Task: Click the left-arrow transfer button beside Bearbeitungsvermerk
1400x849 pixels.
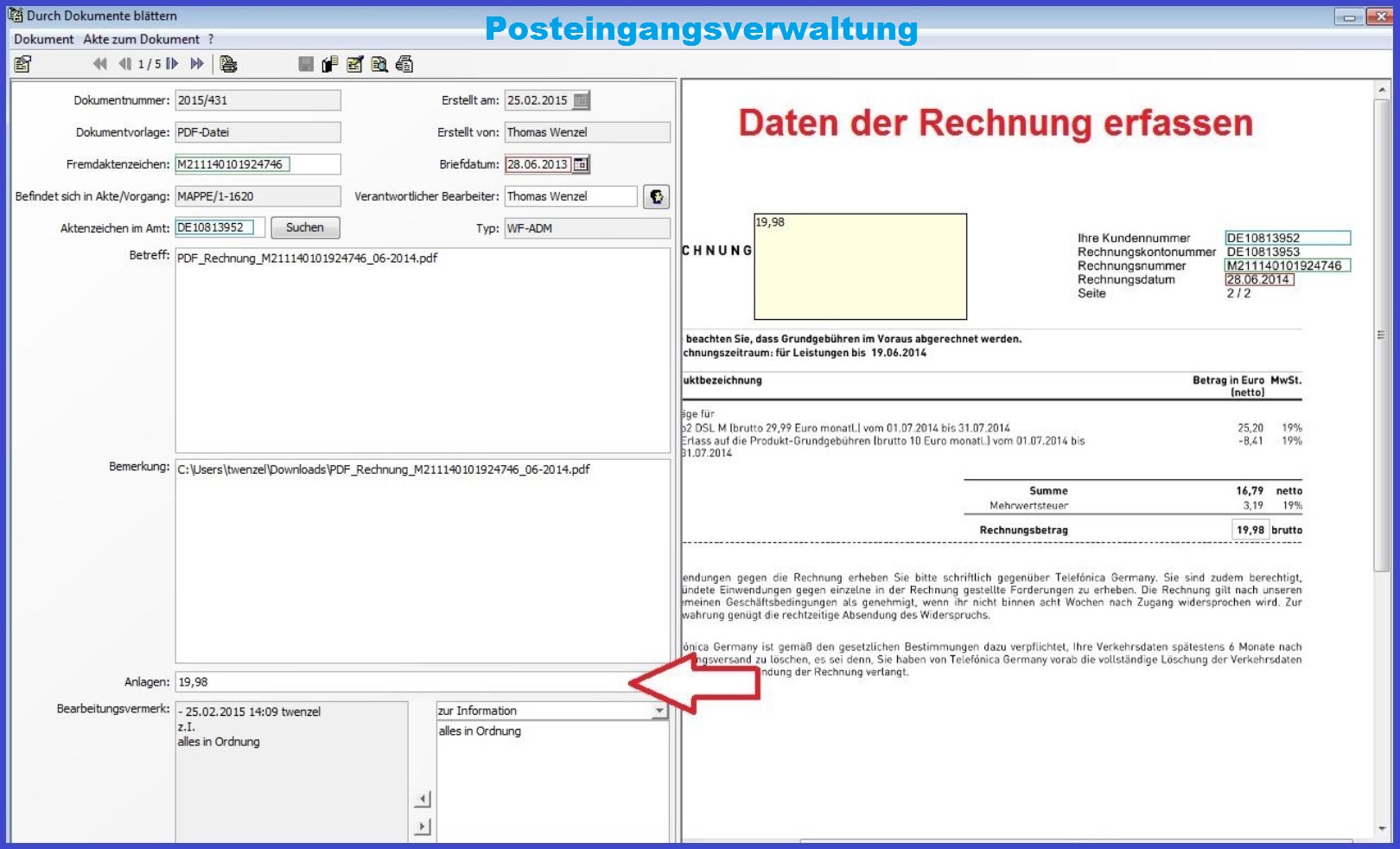Action: coord(422,799)
